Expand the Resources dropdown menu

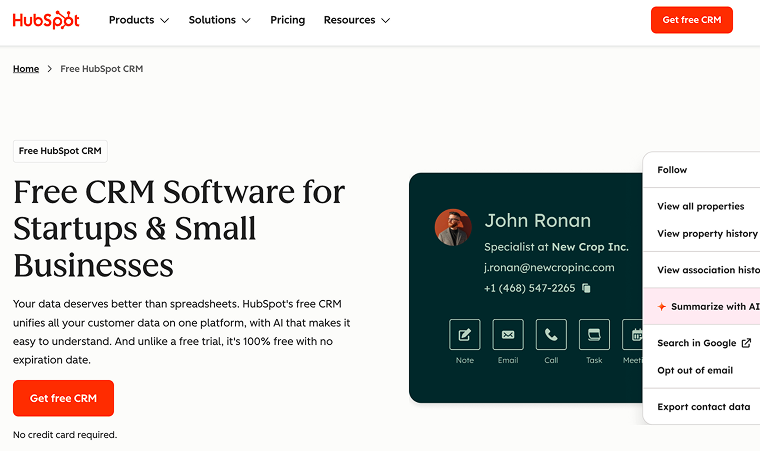point(357,20)
